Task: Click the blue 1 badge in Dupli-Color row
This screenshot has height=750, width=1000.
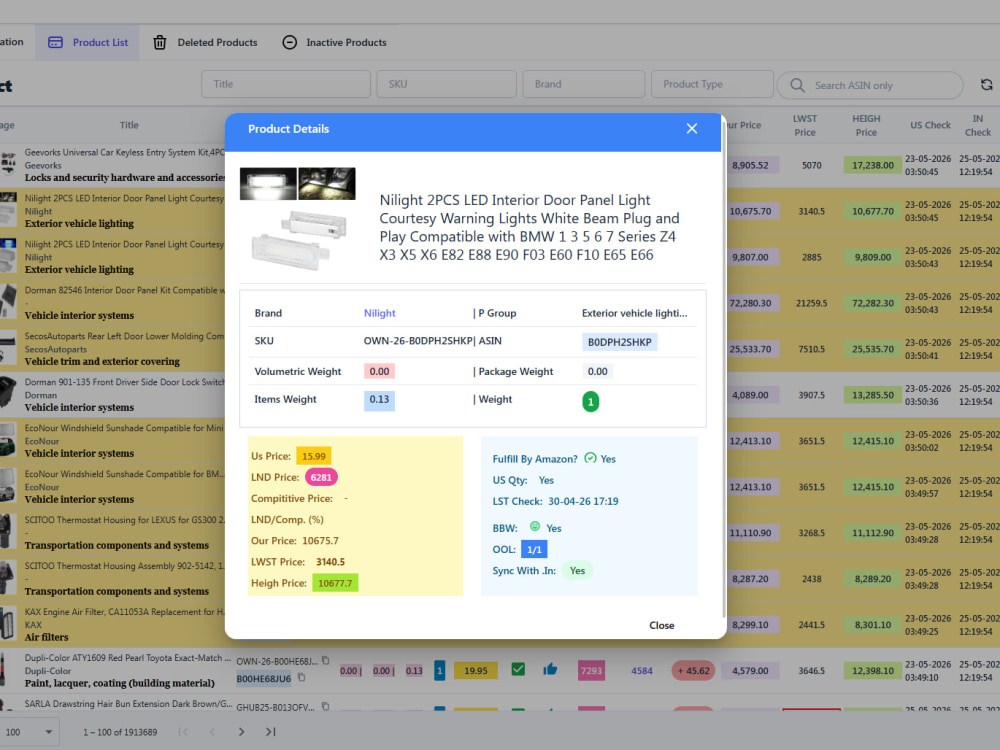Action: click(439, 670)
